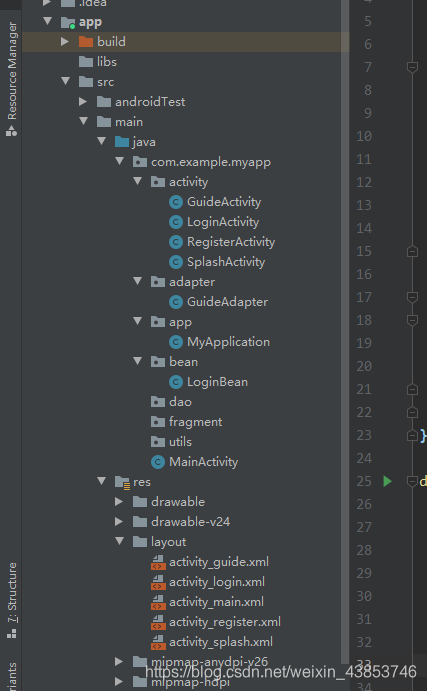Select RegisterActivity in the project tree
The width and height of the screenshot is (427, 691).
tap(231, 242)
